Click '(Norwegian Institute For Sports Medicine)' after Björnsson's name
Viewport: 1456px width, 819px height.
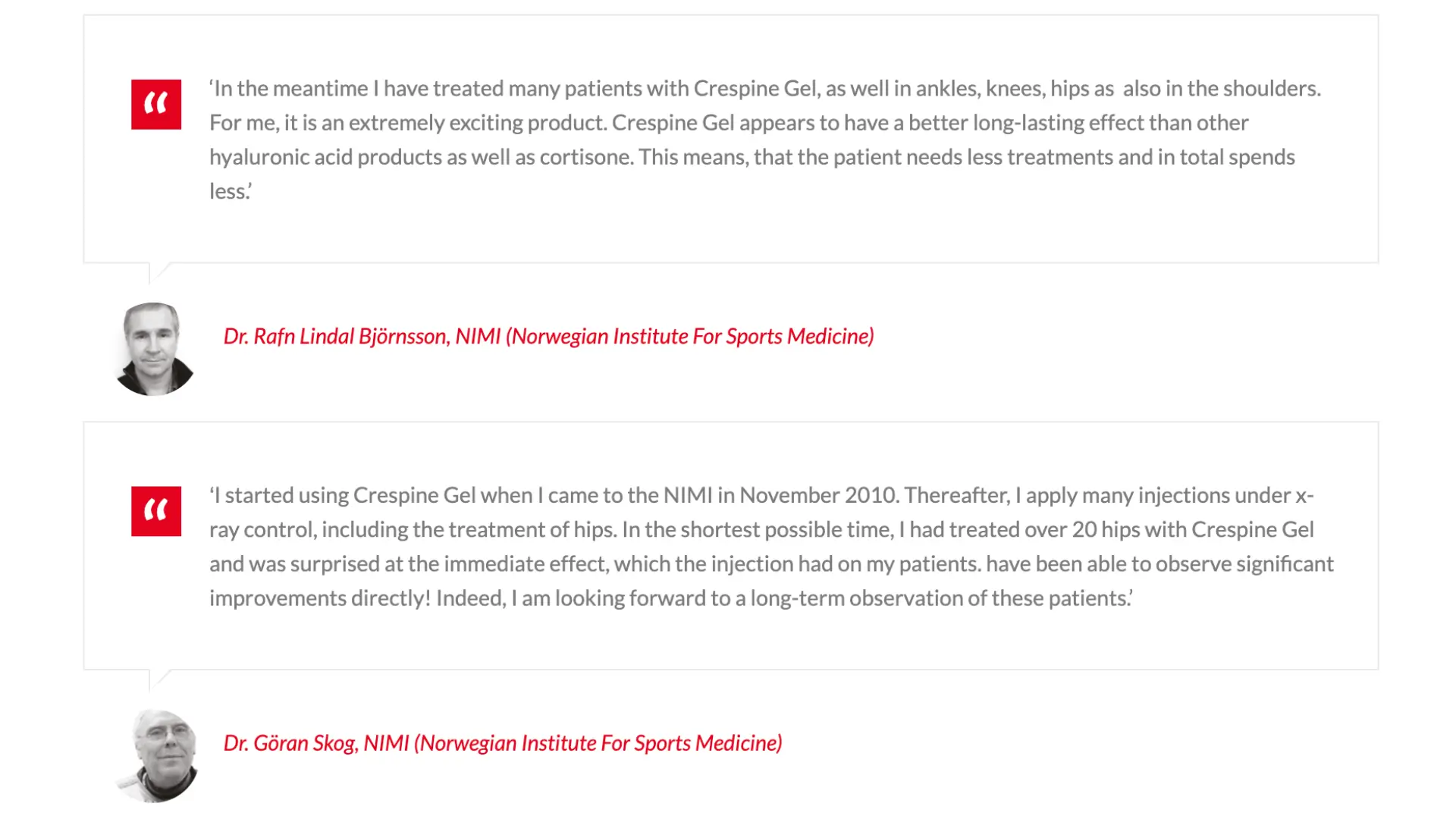(x=690, y=336)
